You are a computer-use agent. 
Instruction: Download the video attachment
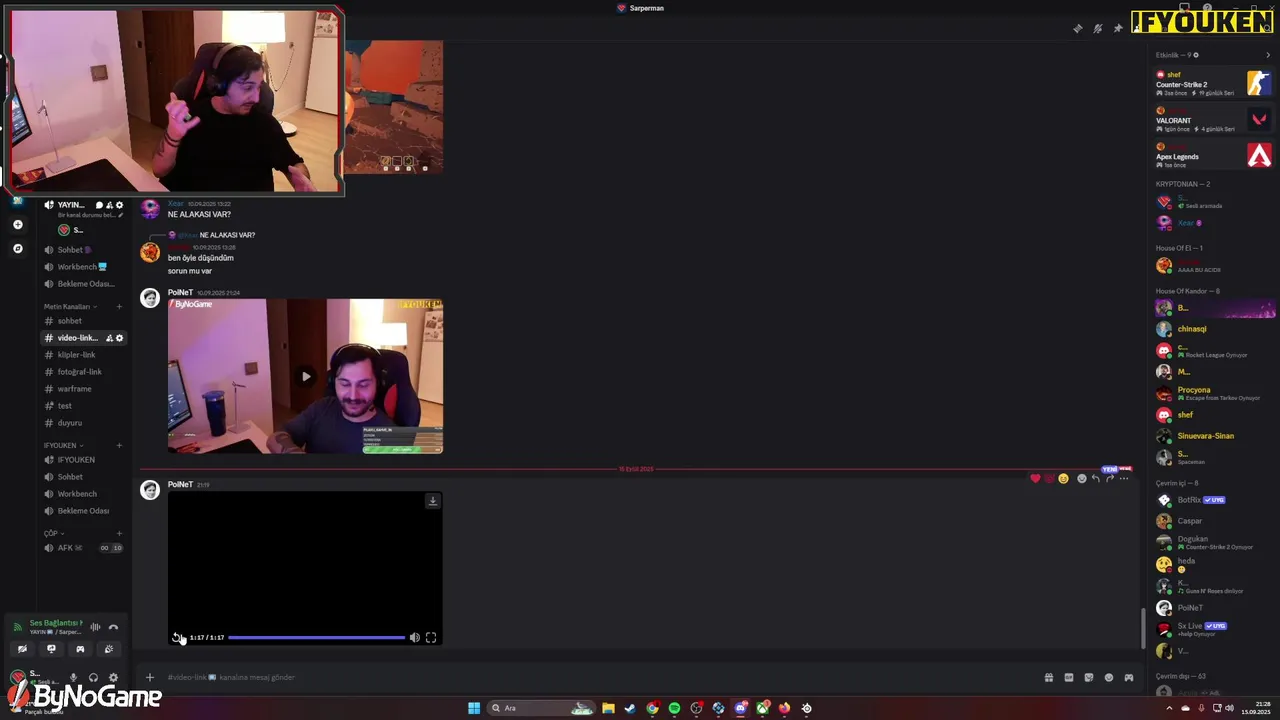pyautogui.click(x=432, y=501)
